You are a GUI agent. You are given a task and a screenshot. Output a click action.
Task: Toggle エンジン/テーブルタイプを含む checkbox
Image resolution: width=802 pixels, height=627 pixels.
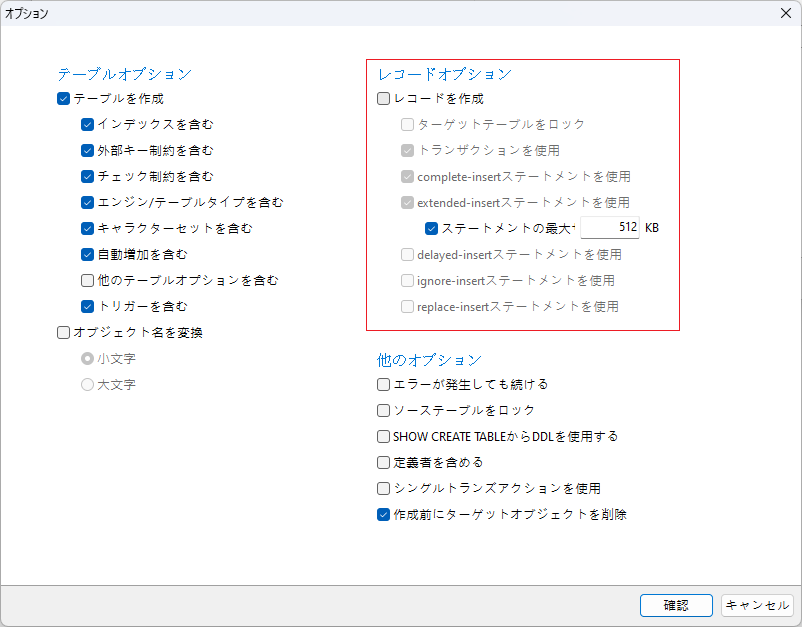(x=88, y=203)
